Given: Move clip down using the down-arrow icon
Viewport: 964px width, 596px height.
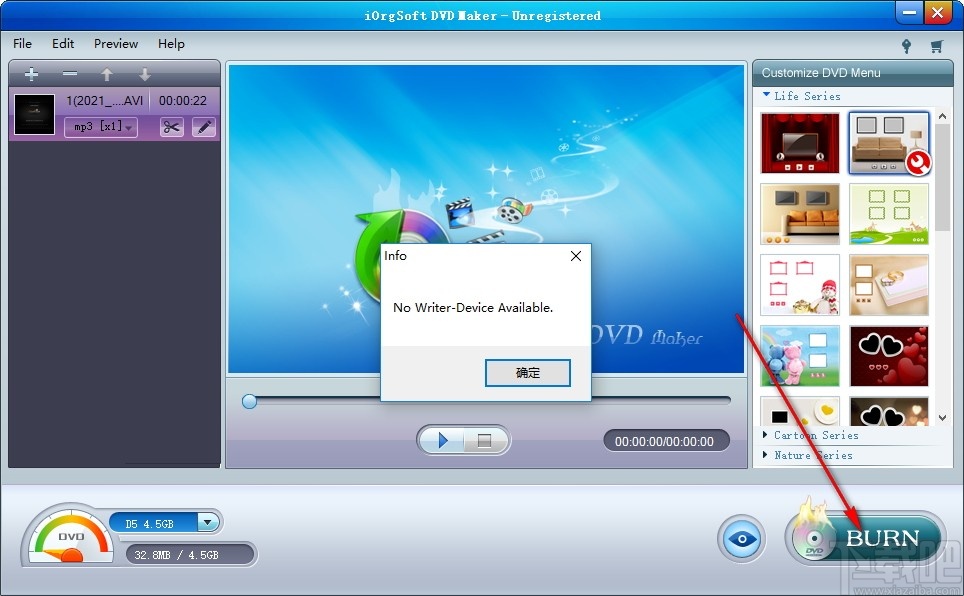Looking at the screenshot, I should click(144, 73).
